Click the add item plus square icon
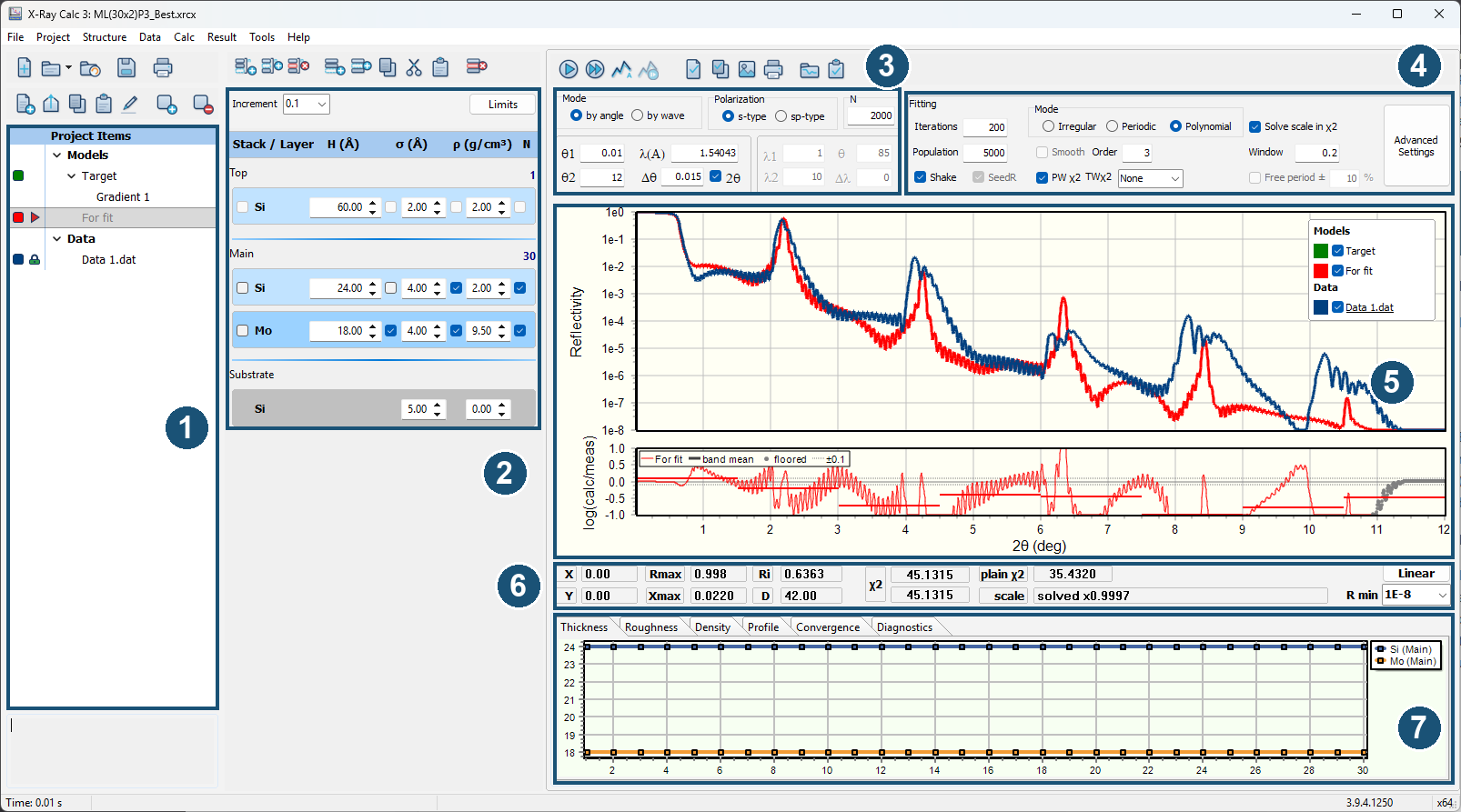This screenshot has width=1461, height=812. [167, 105]
